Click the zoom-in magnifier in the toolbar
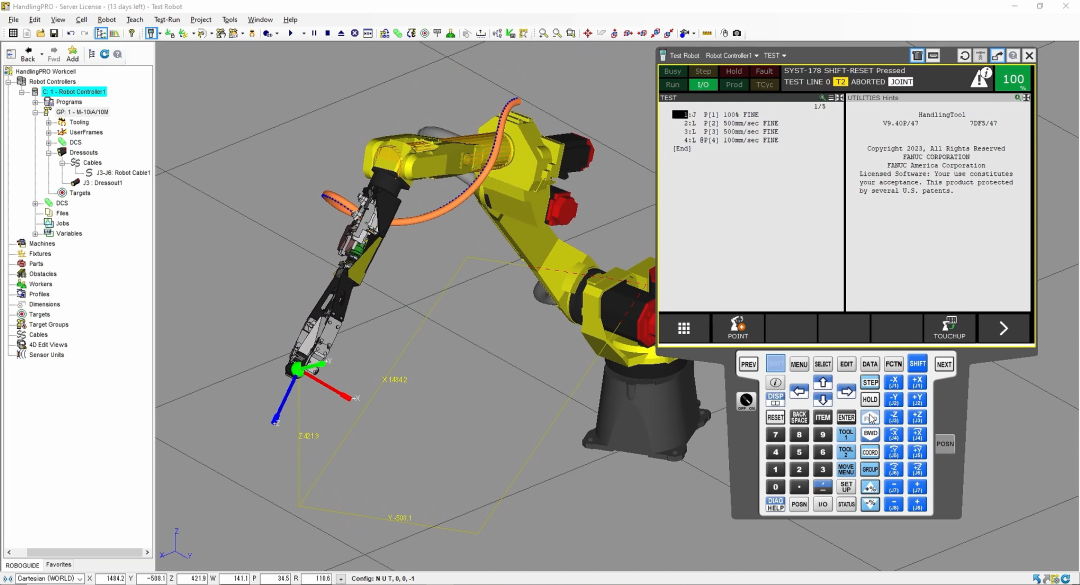The height and width of the screenshot is (585, 1080). pos(543,33)
